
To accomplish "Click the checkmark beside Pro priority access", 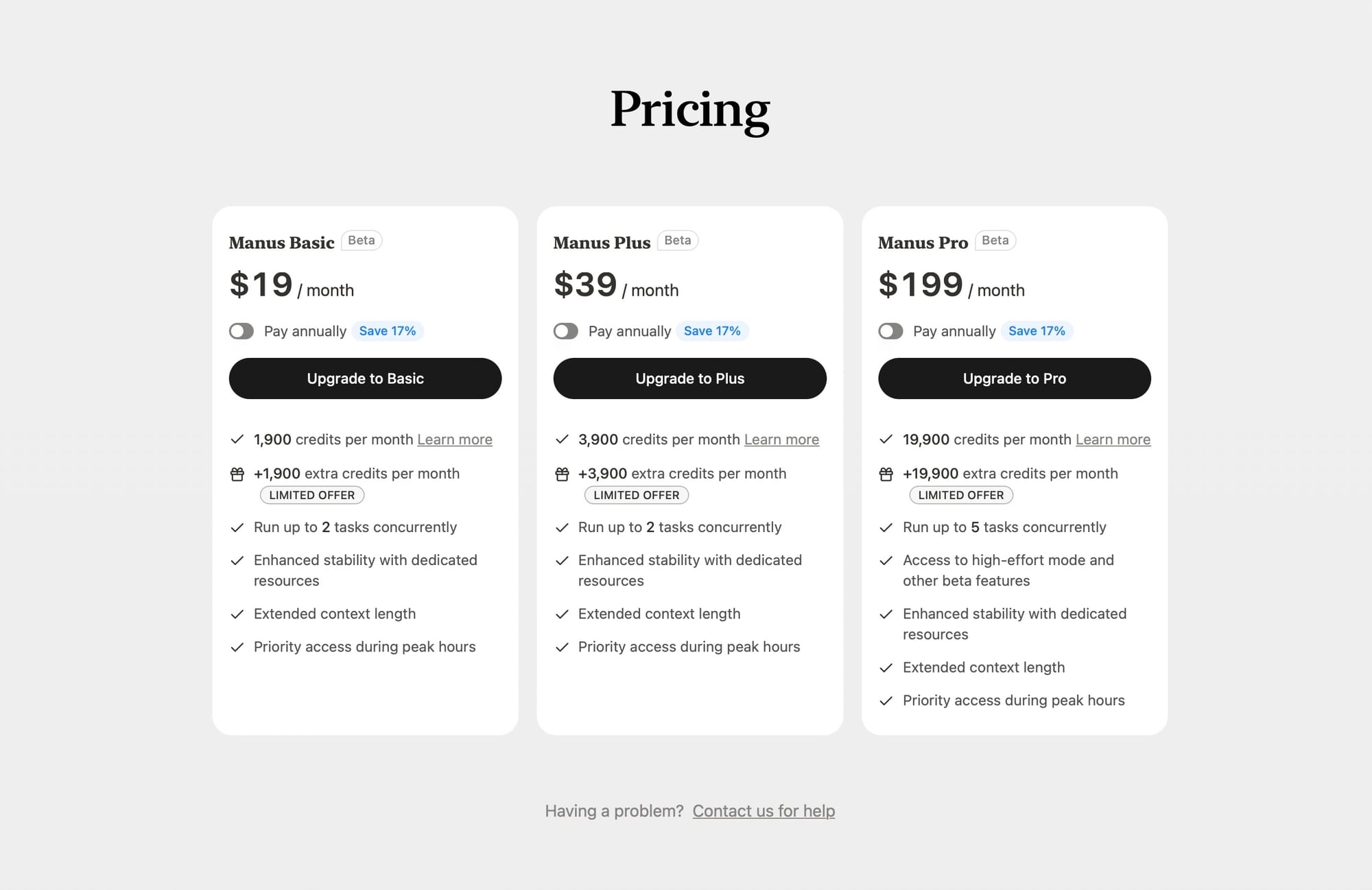I will coord(886,700).
